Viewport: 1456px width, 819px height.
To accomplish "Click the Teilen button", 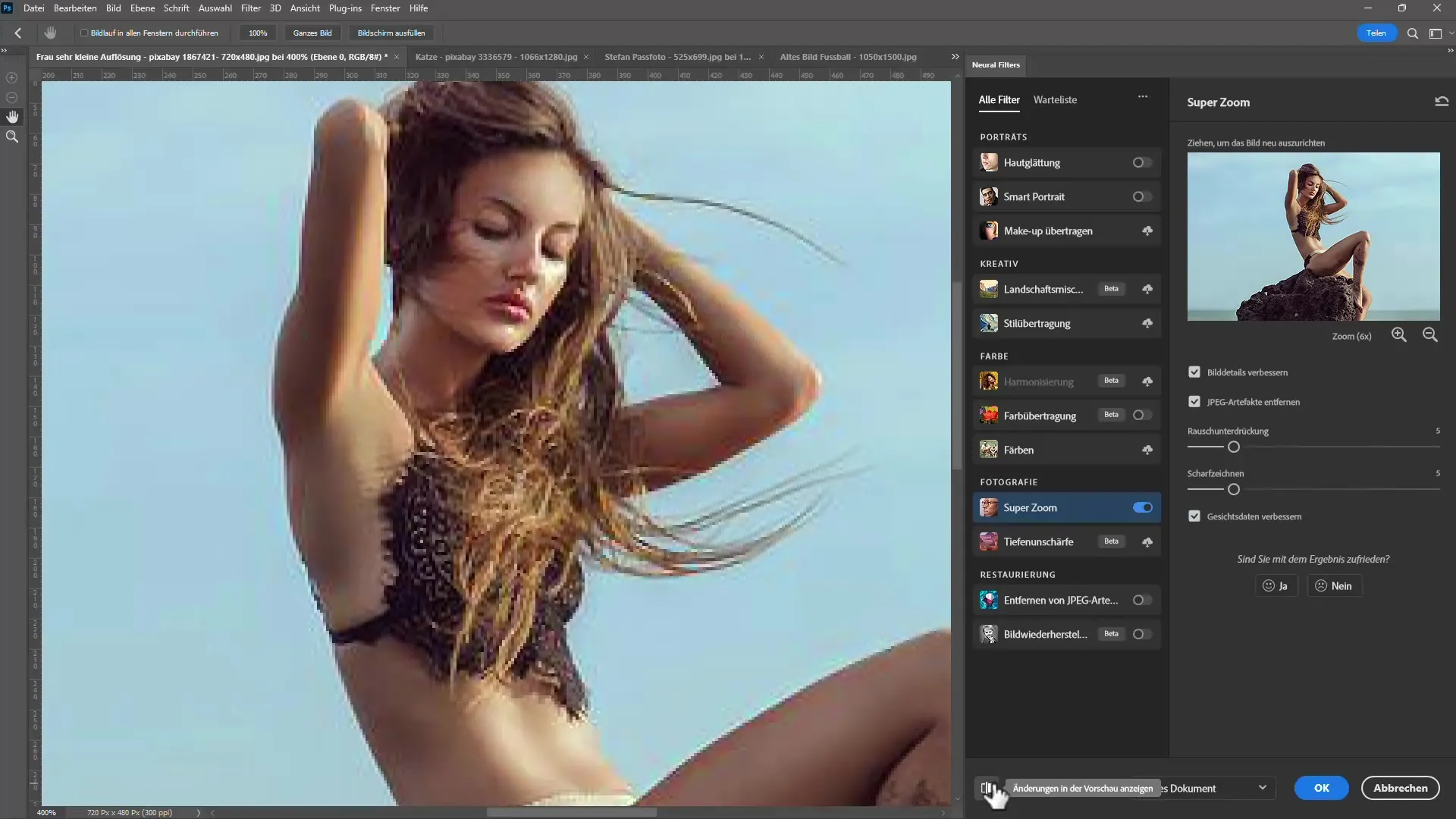I will click(x=1376, y=33).
